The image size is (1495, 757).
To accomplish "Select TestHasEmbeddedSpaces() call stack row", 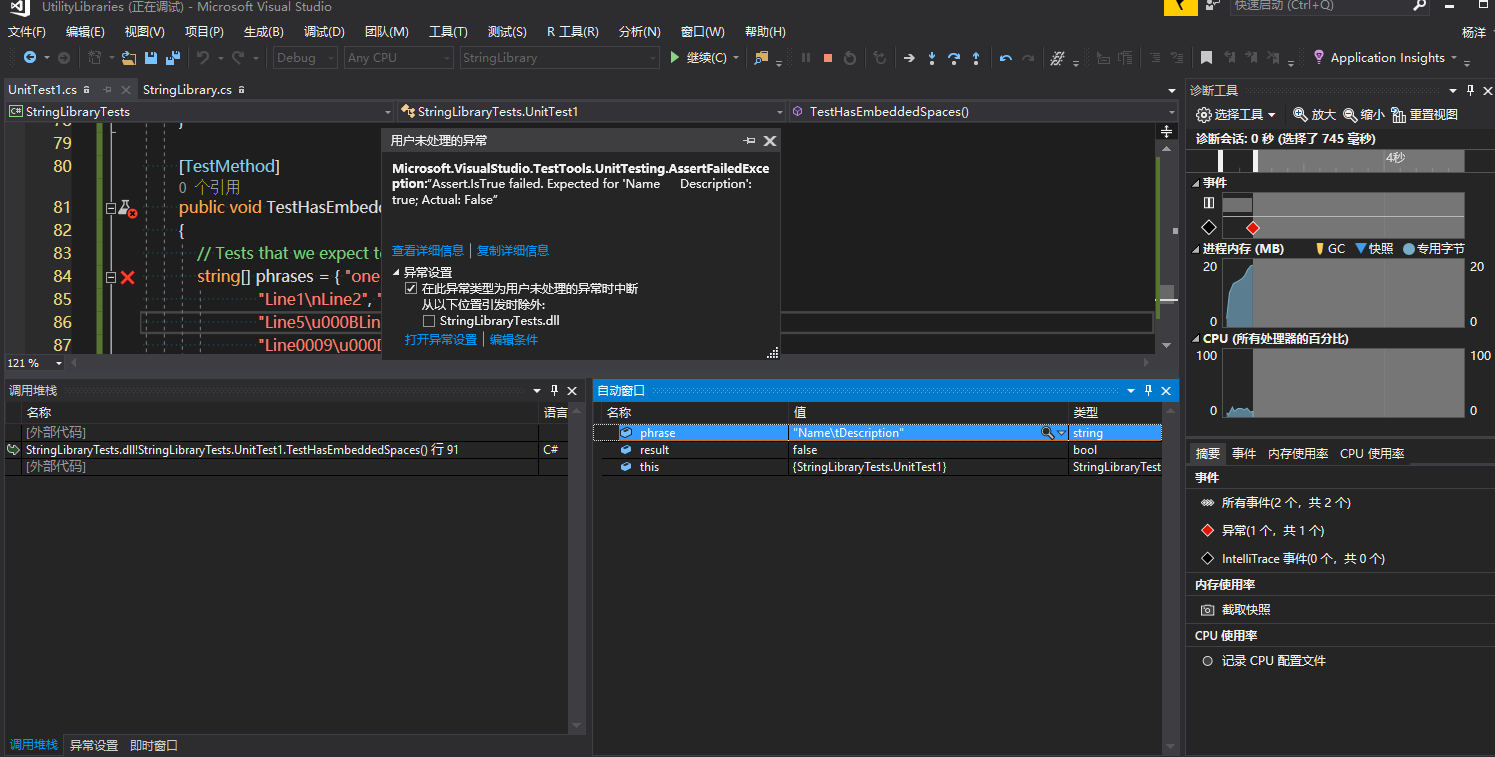I will tap(286, 450).
